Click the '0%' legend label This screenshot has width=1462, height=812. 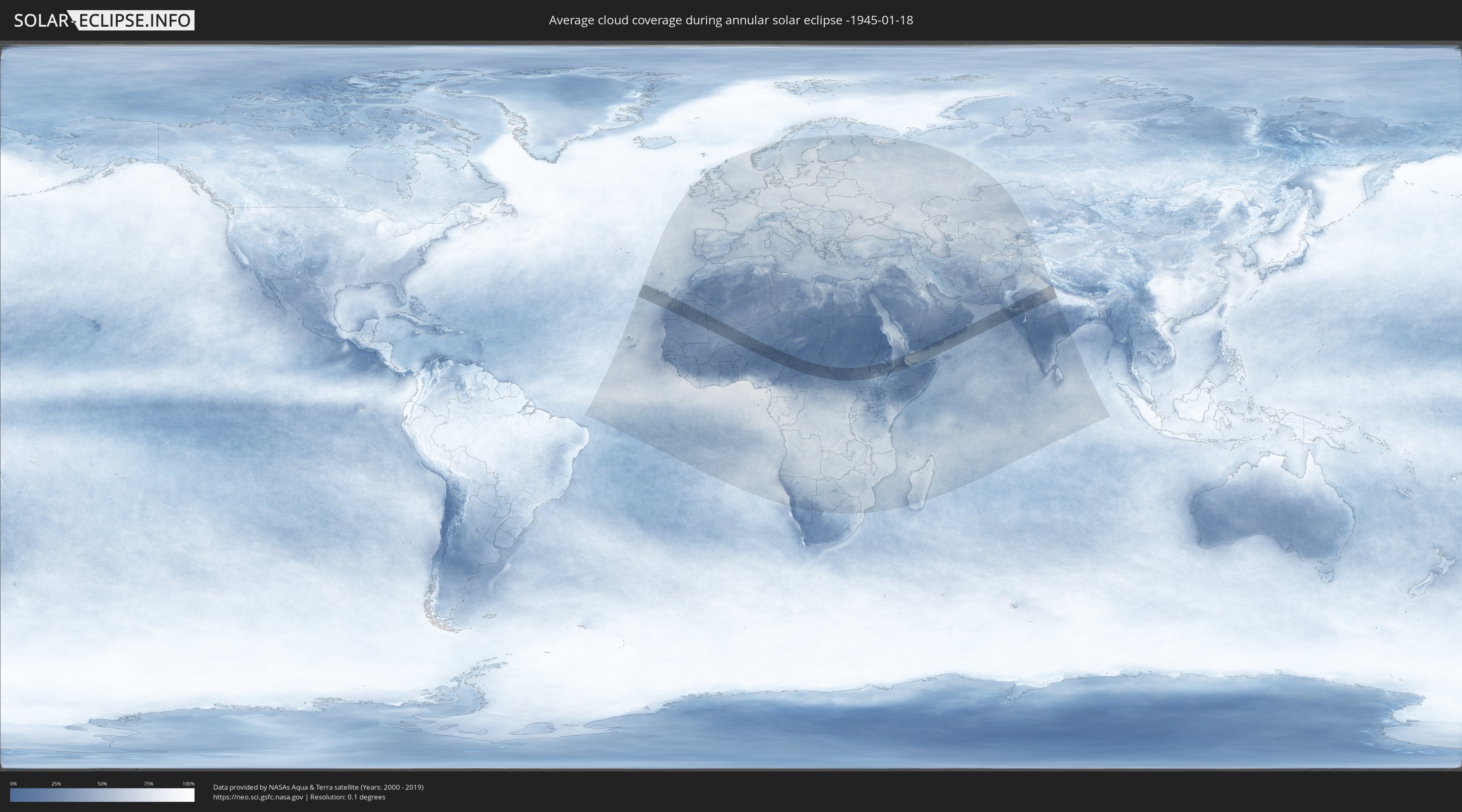[x=13, y=784]
